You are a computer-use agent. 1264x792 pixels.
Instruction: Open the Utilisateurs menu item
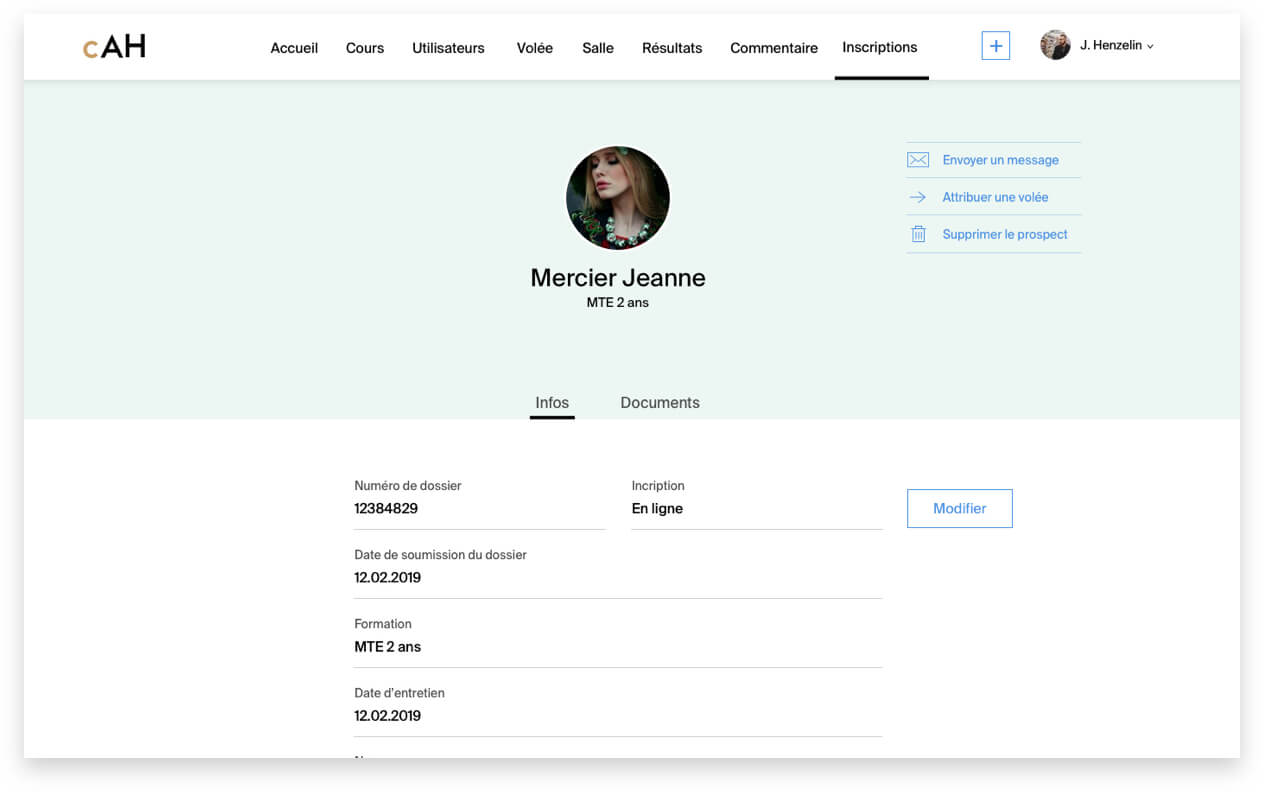pyautogui.click(x=448, y=48)
